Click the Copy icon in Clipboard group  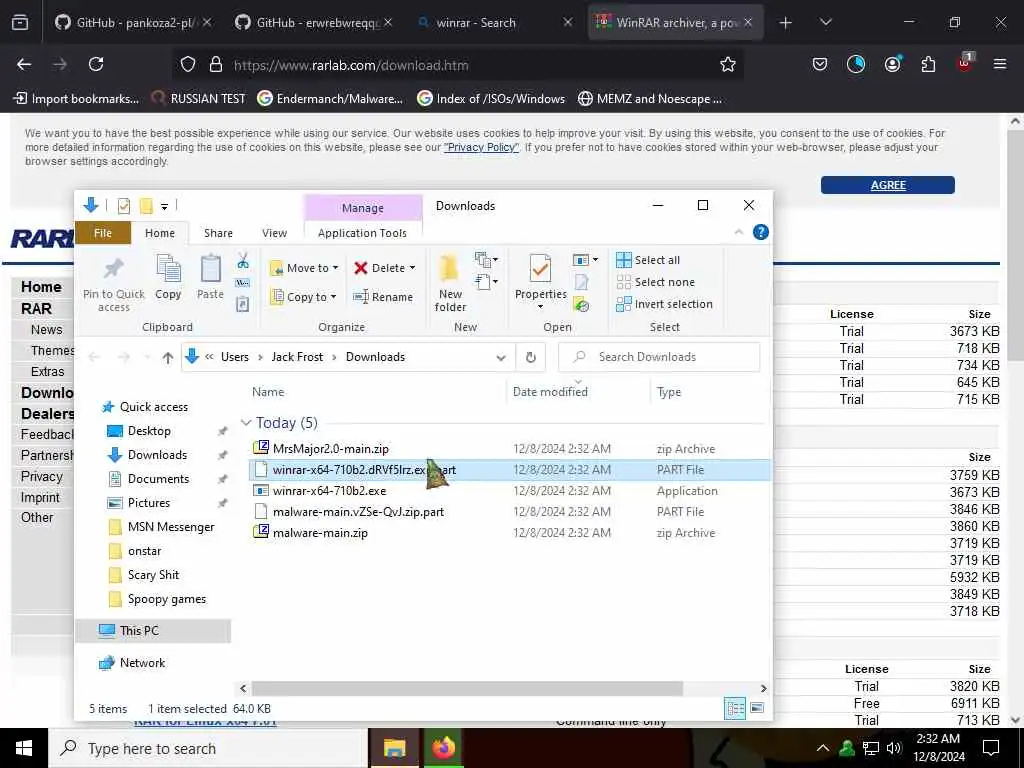click(x=168, y=268)
